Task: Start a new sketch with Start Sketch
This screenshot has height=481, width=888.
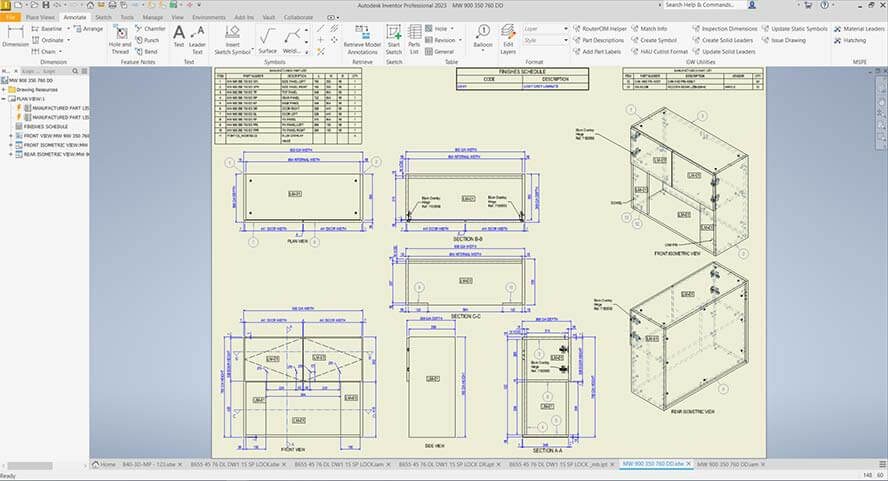Action: pyautogui.click(x=394, y=38)
